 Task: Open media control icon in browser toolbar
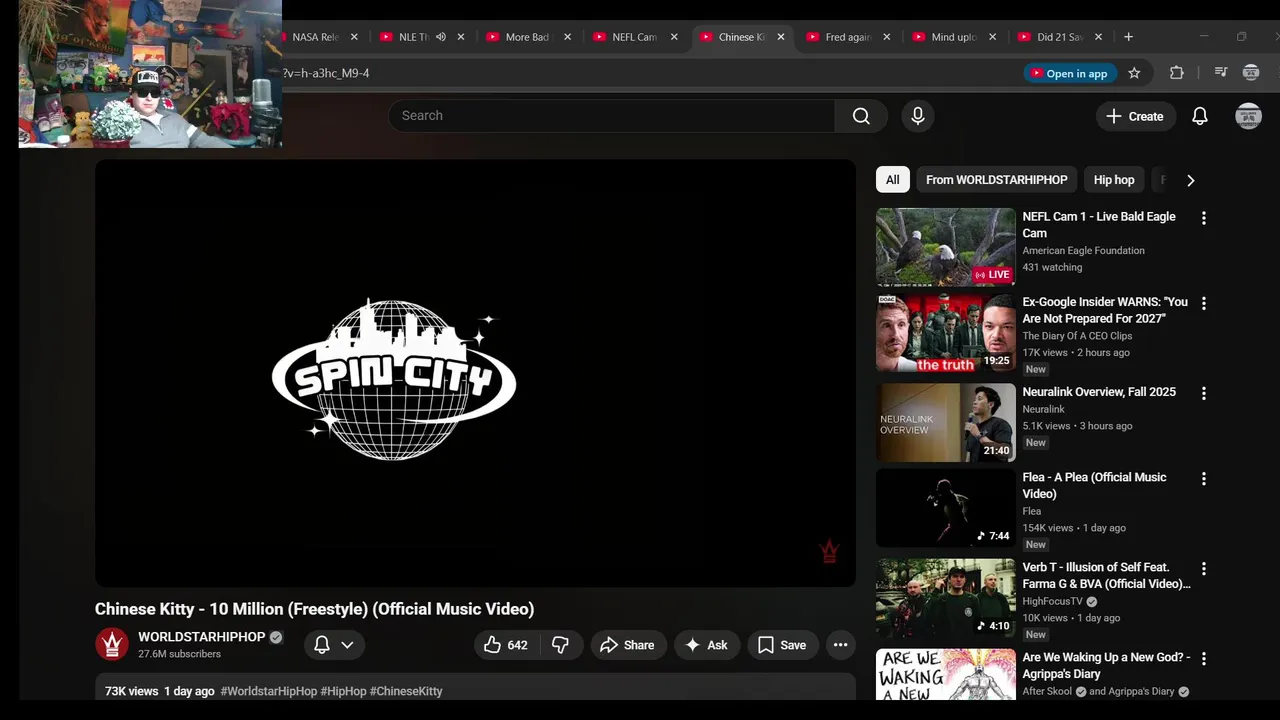(x=1220, y=73)
